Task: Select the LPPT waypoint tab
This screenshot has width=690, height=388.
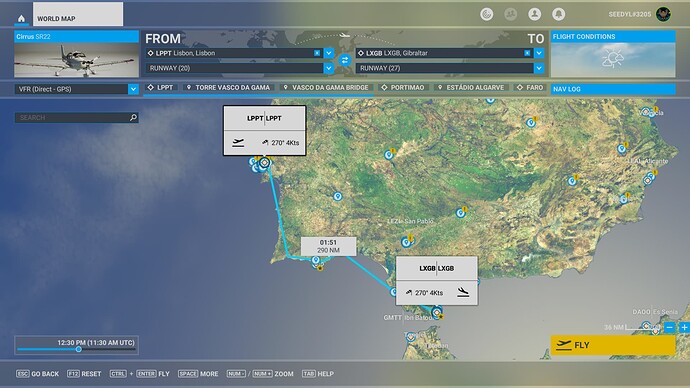Action: click(161, 88)
